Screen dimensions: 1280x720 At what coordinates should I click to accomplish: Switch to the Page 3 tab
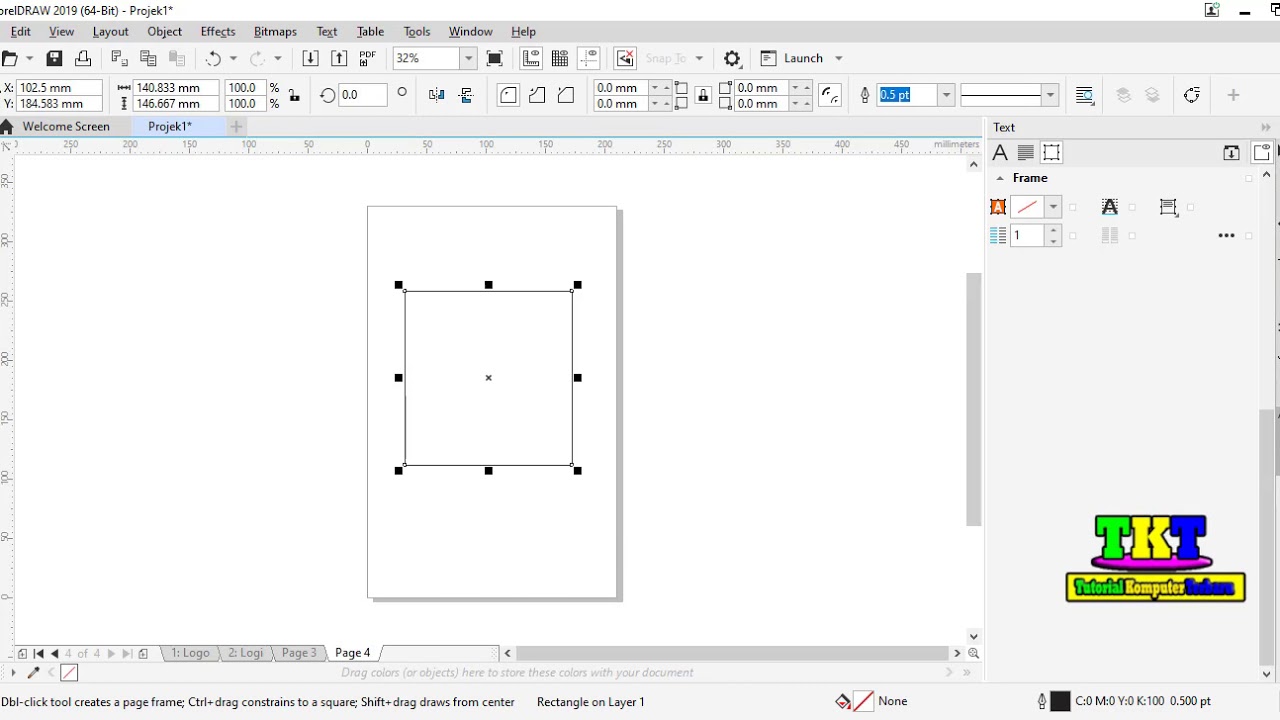298,653
